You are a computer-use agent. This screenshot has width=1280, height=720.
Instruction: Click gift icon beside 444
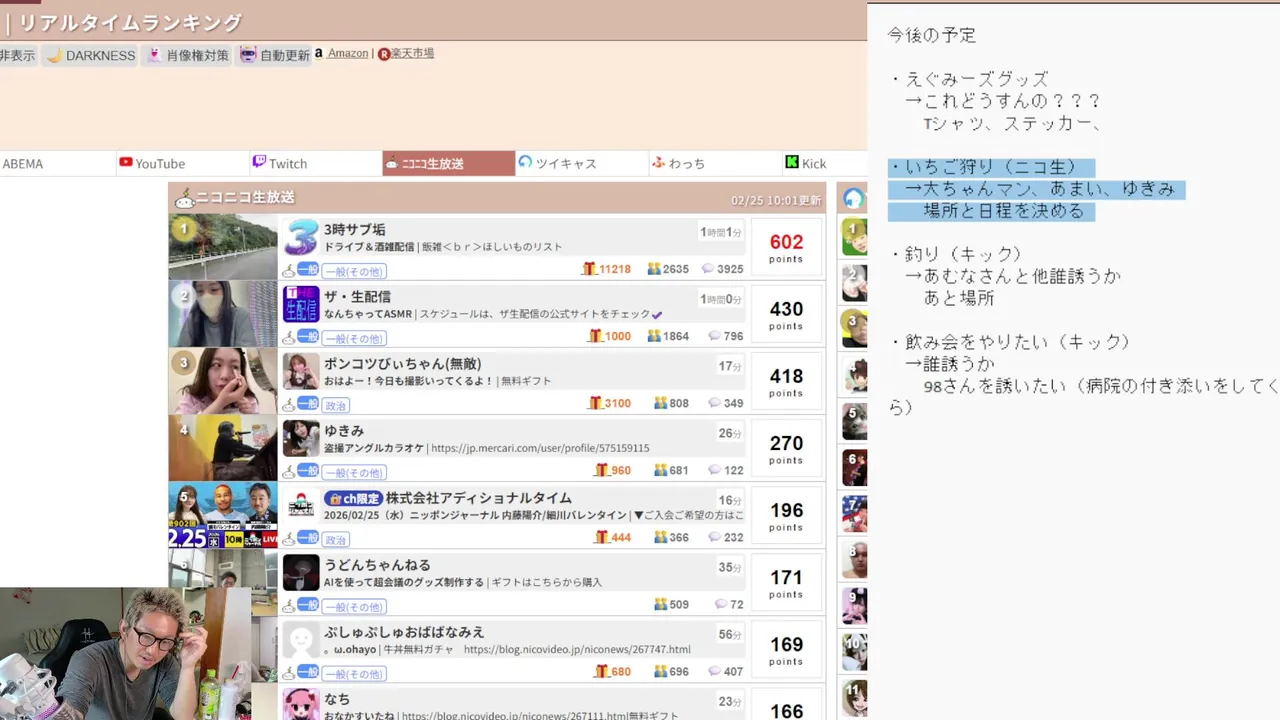[x=602, y=537]
